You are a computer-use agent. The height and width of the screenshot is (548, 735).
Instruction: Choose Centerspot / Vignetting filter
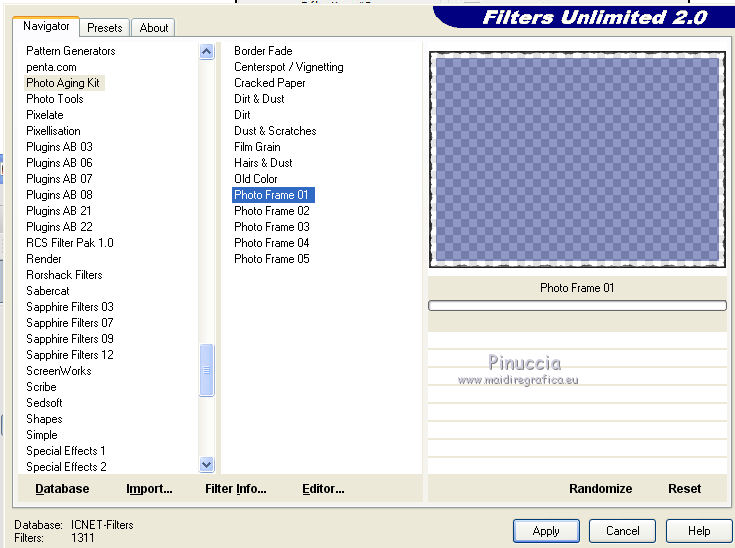pos(289,67)
